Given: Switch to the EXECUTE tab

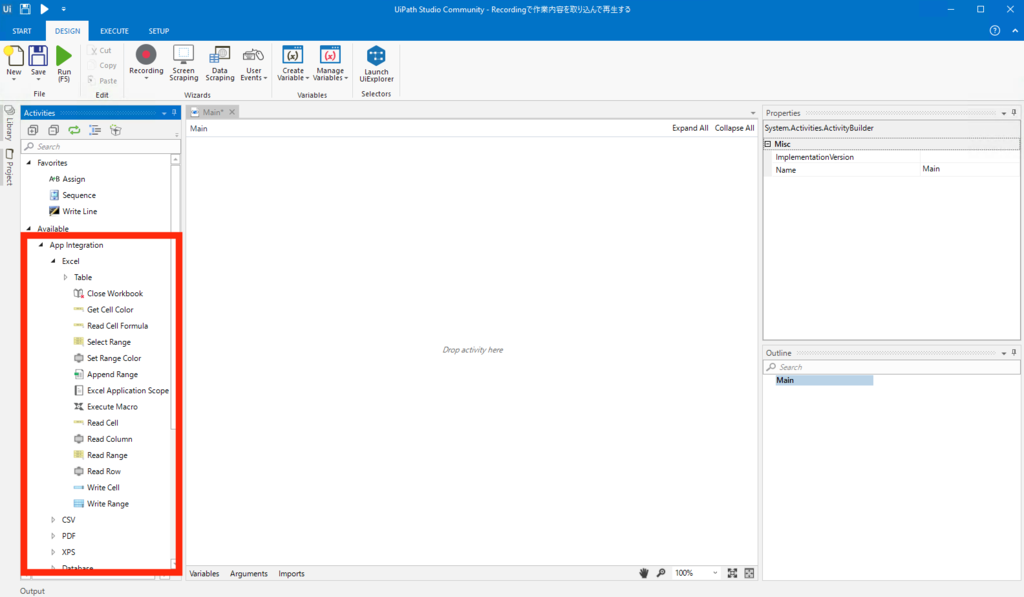Looking at the screenshot, I should 114,31.
